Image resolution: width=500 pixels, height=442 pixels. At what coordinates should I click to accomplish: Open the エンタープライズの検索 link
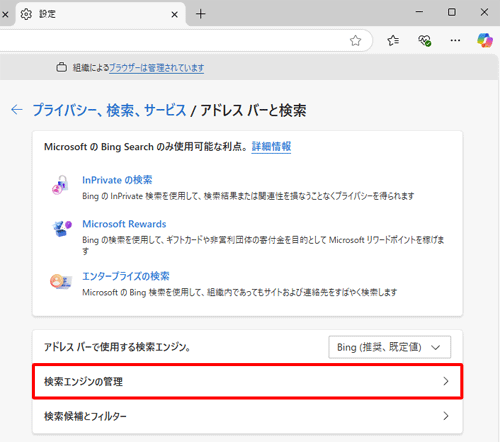point(126,276)
